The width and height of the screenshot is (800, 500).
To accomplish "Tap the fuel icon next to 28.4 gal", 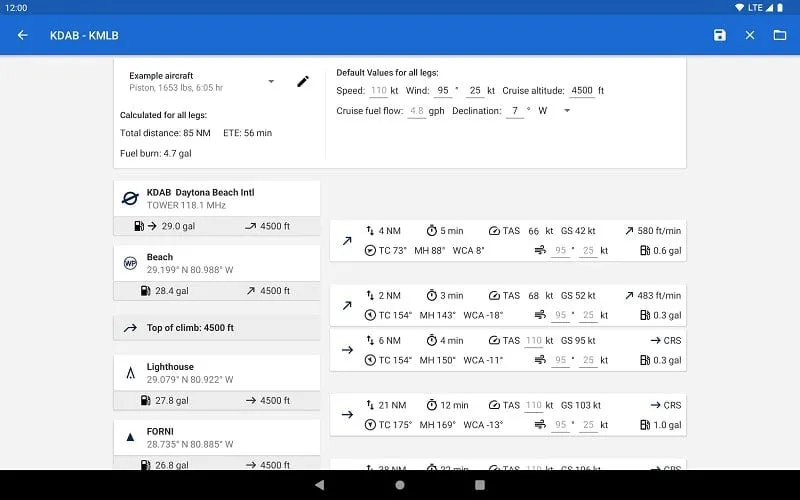I will click(x=145, y=291).
